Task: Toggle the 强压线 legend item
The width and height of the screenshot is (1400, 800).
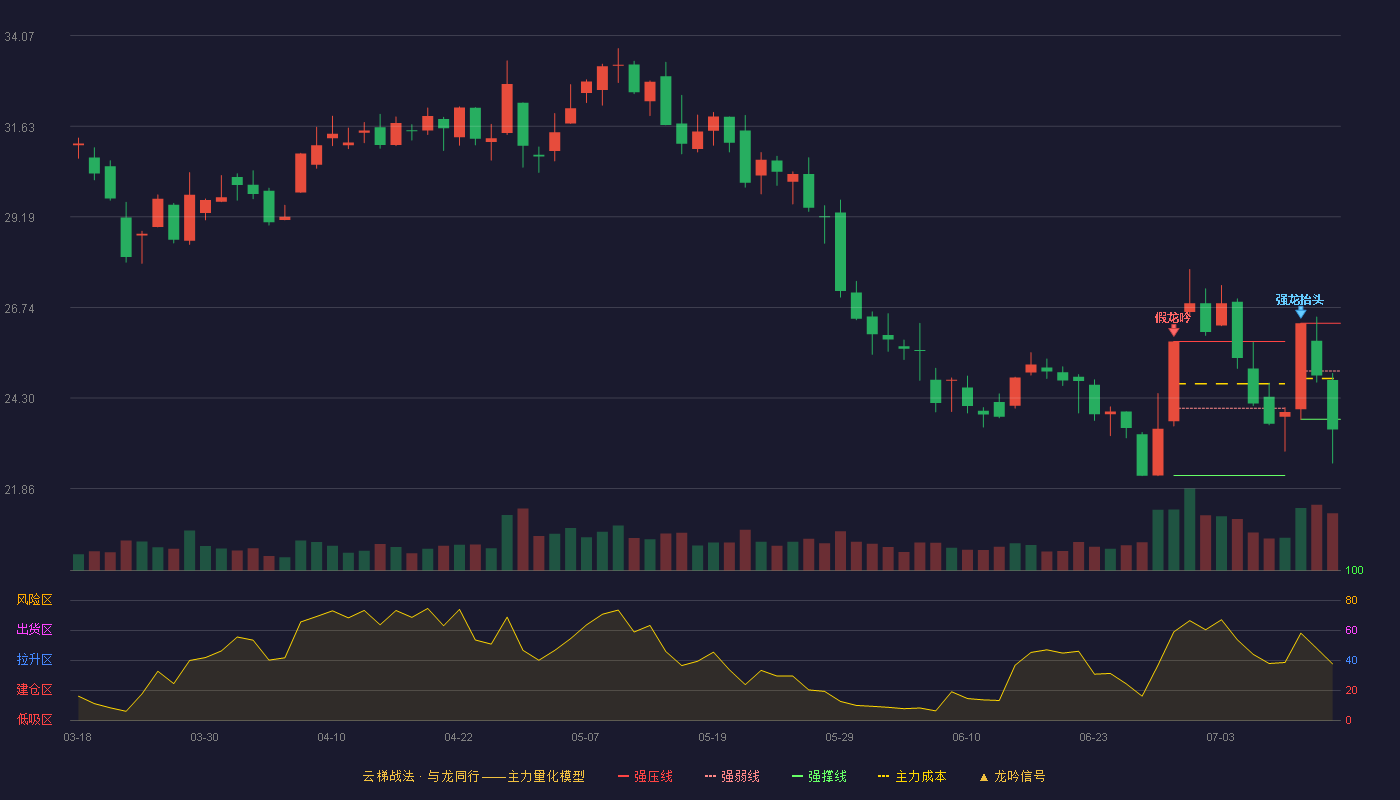Action: click(x=645, y=776)
